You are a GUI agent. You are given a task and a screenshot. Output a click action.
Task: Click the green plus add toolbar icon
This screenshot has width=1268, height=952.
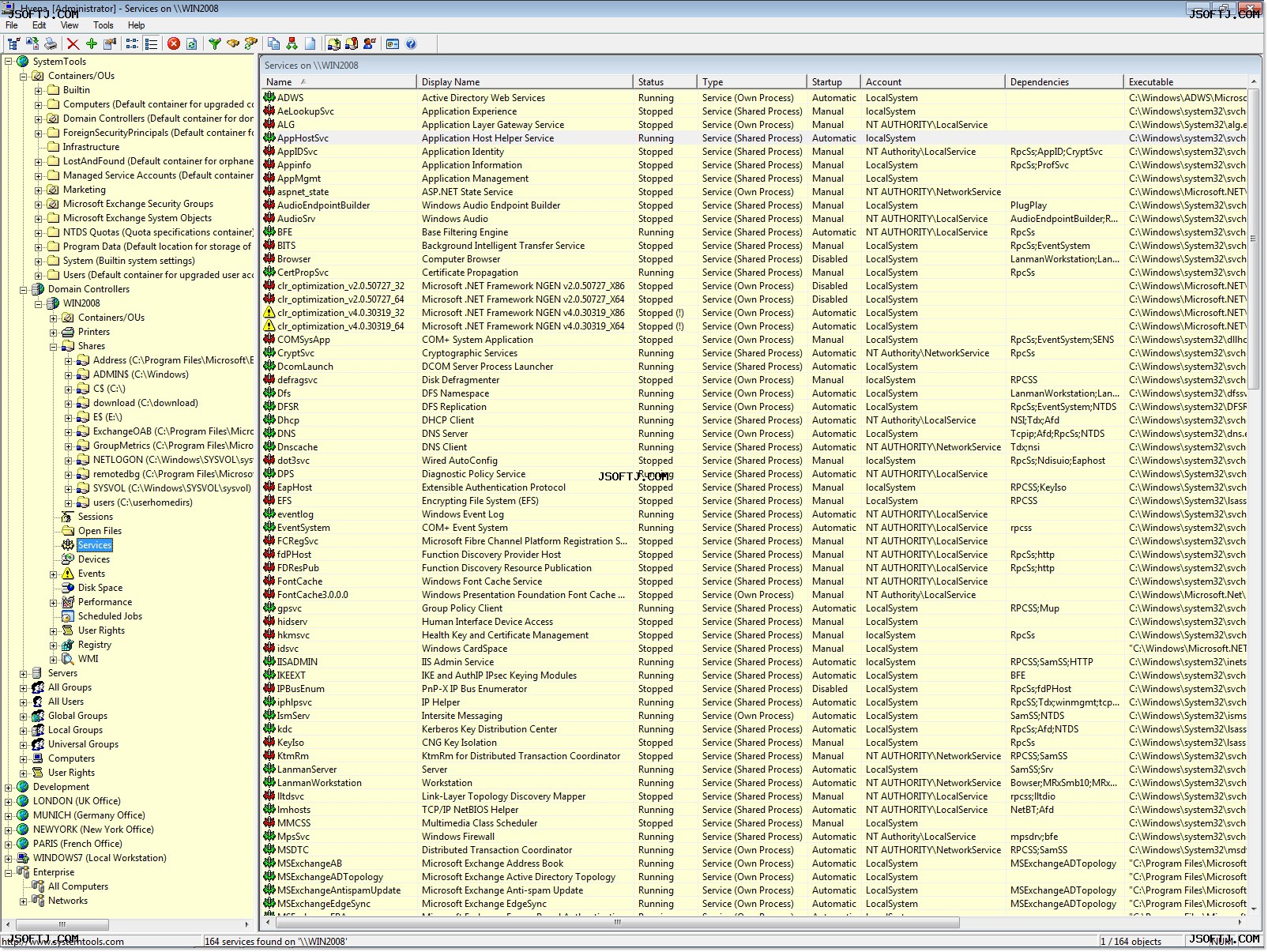coord(92,44)
